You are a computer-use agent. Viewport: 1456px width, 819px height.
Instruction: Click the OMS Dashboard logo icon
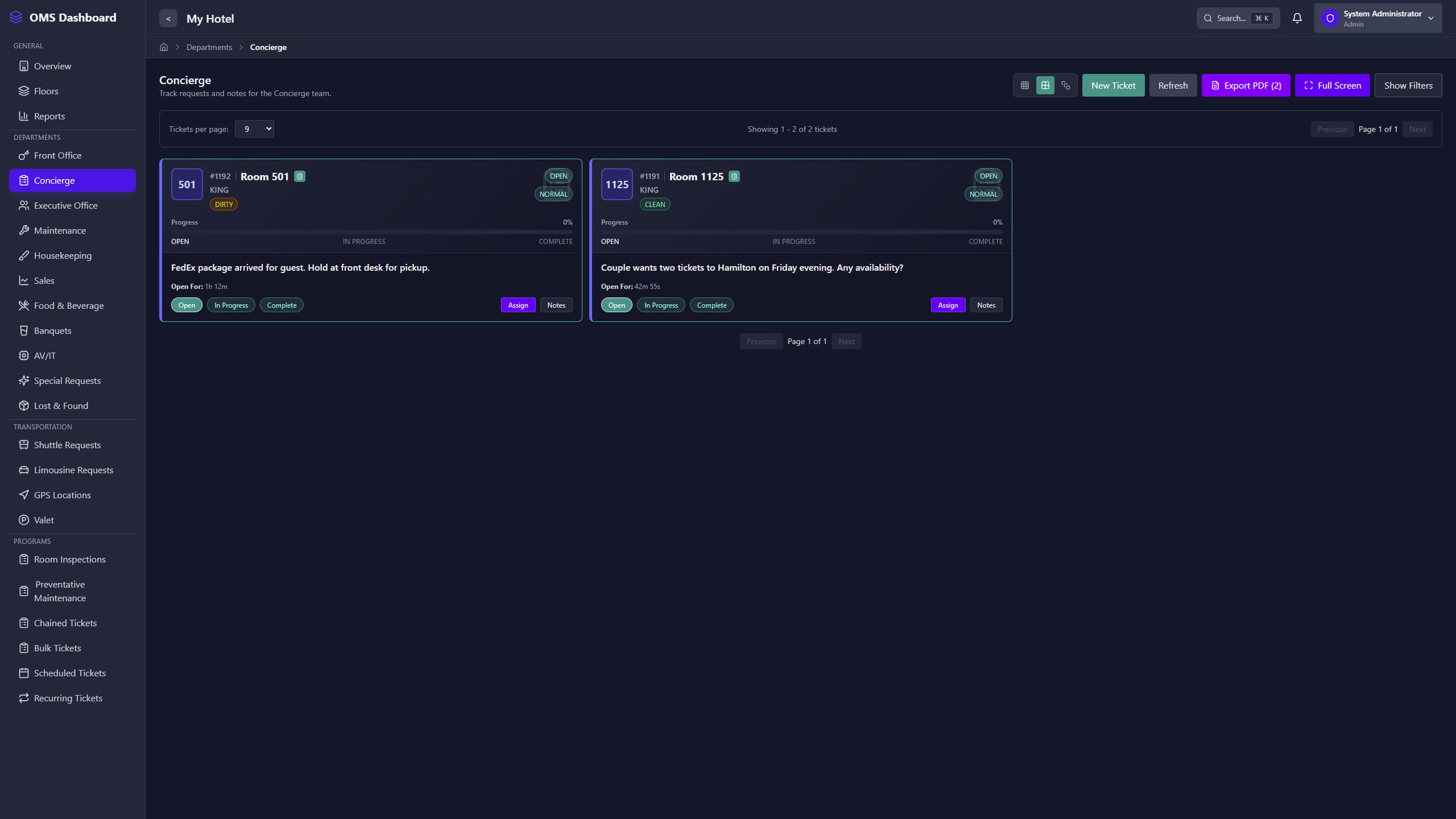[16, 17]
